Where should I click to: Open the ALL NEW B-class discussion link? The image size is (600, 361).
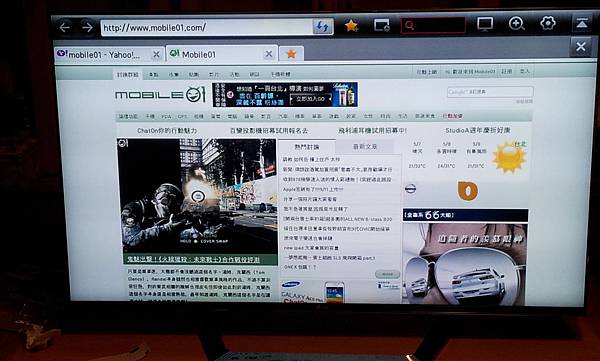pyautogui.click(x=337, y=219)
